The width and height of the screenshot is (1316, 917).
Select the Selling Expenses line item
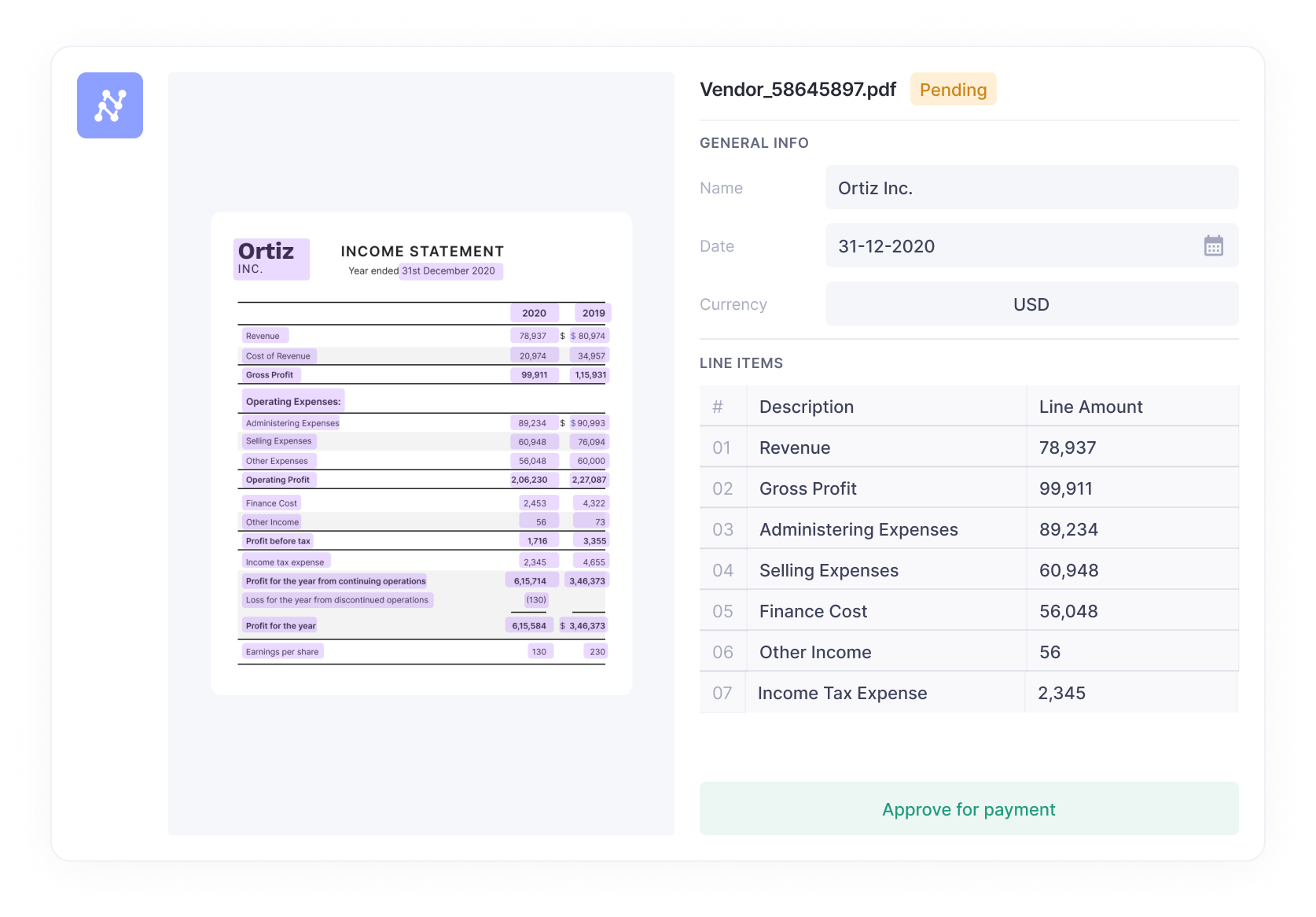click(x=829, y=570)
